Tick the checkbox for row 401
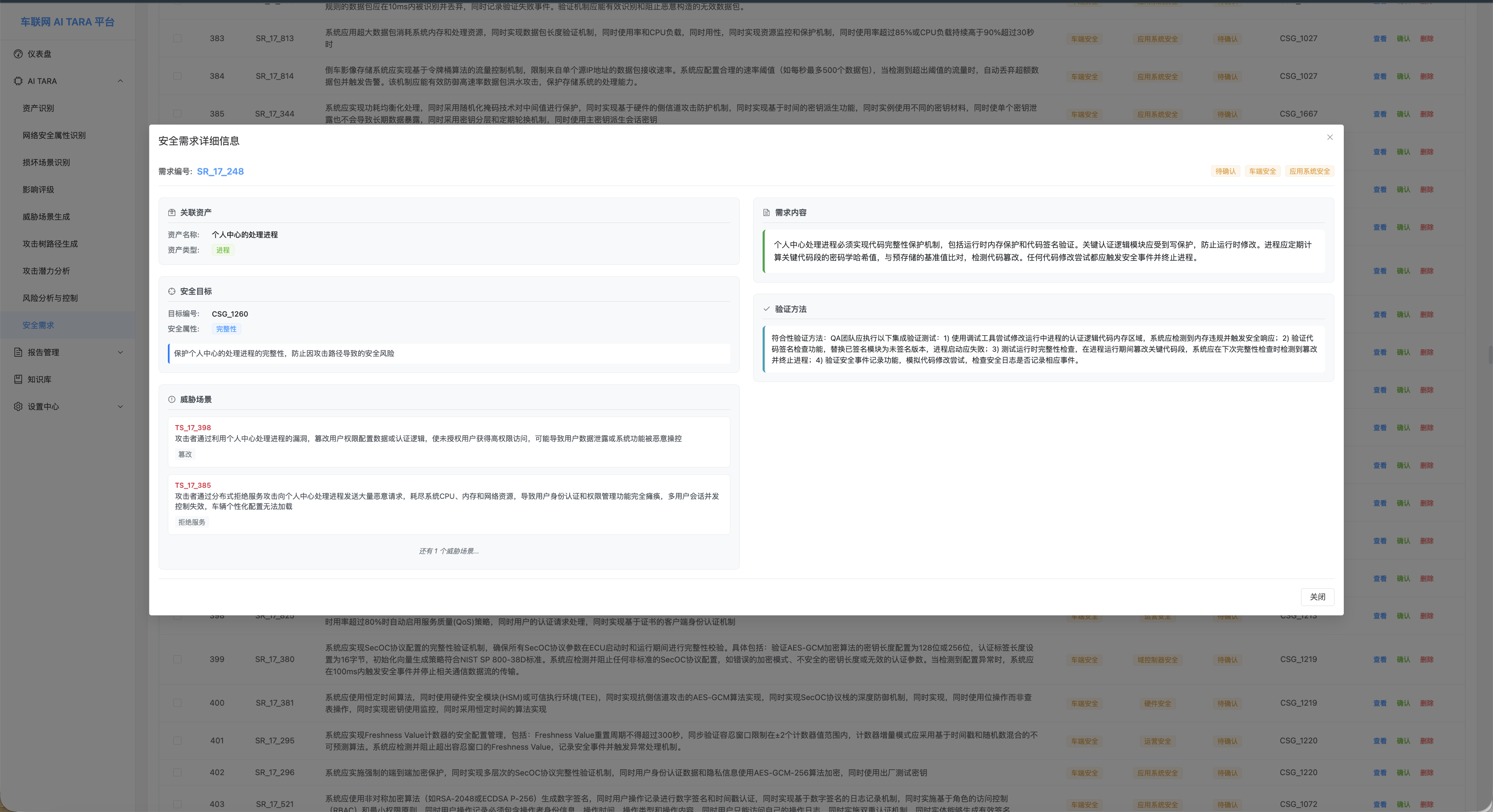Image resolution: width=1493 pixels, height=812 pixels. (177, 740)
